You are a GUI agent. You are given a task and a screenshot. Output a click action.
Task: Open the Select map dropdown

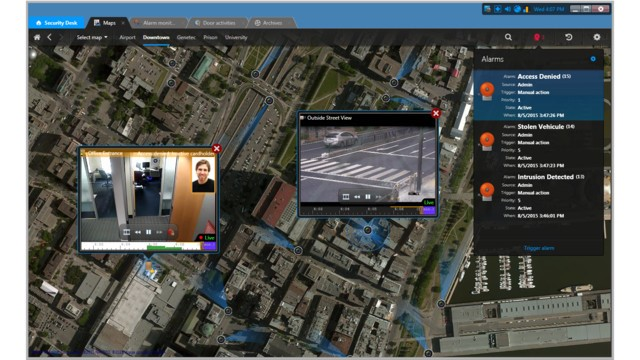[92, 37]
